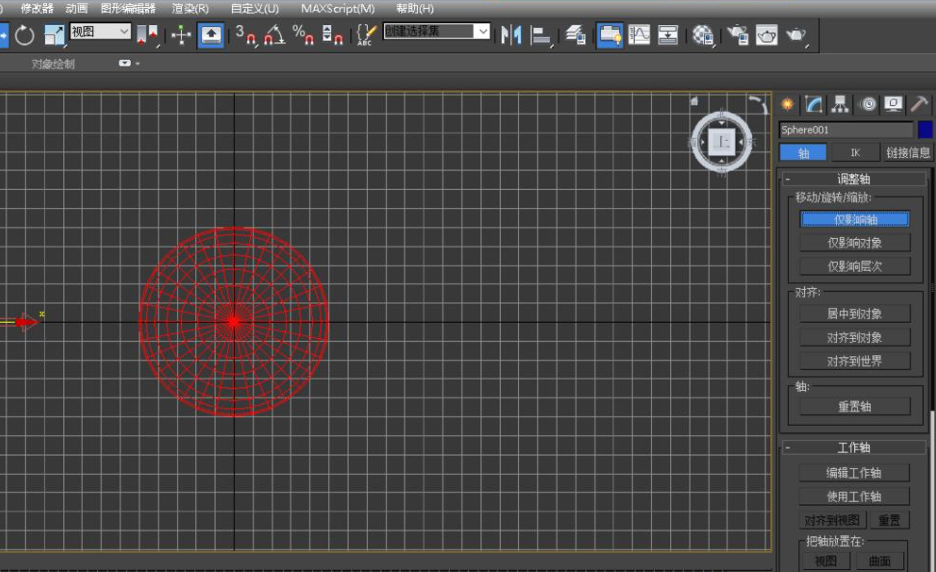Open the Schematic View icon

(x=668, y=35)
